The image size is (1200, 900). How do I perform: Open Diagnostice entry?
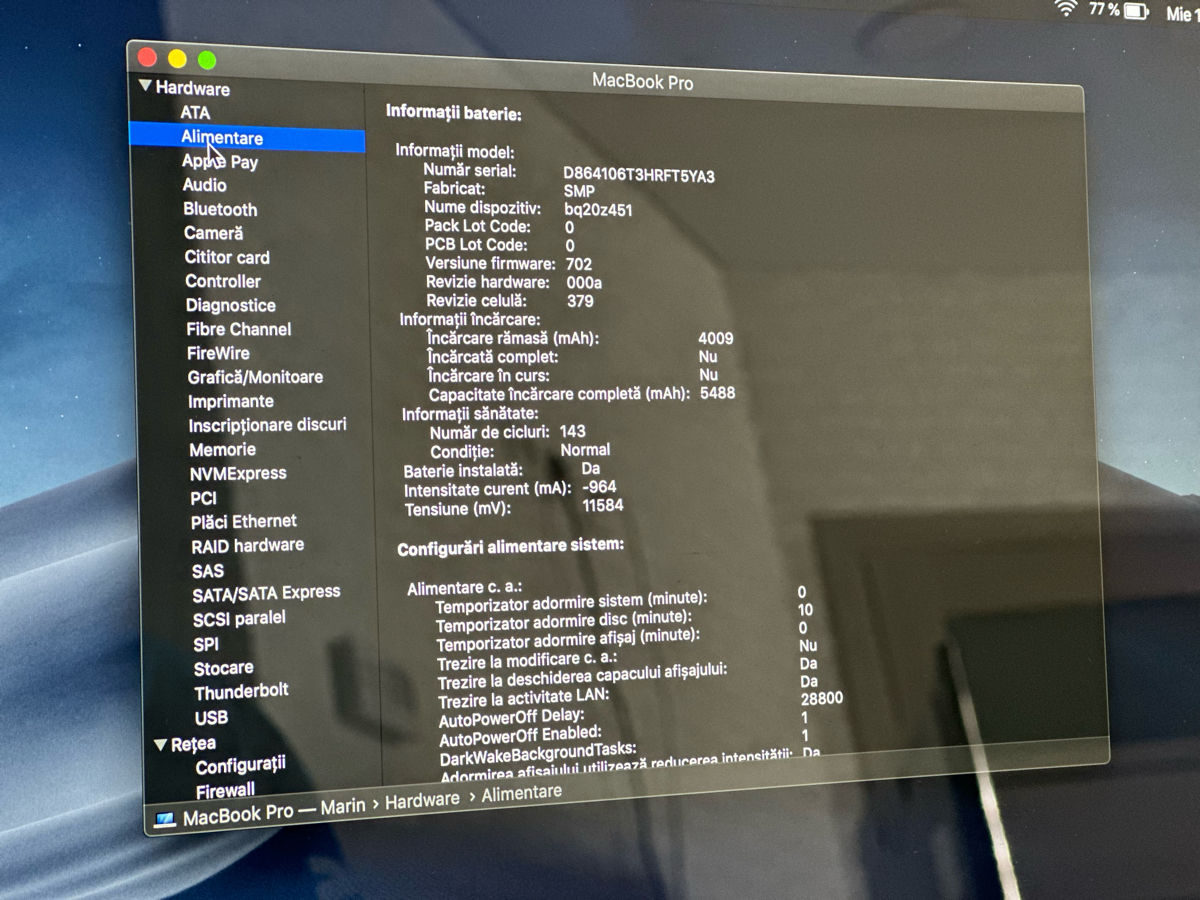(230, 305)
